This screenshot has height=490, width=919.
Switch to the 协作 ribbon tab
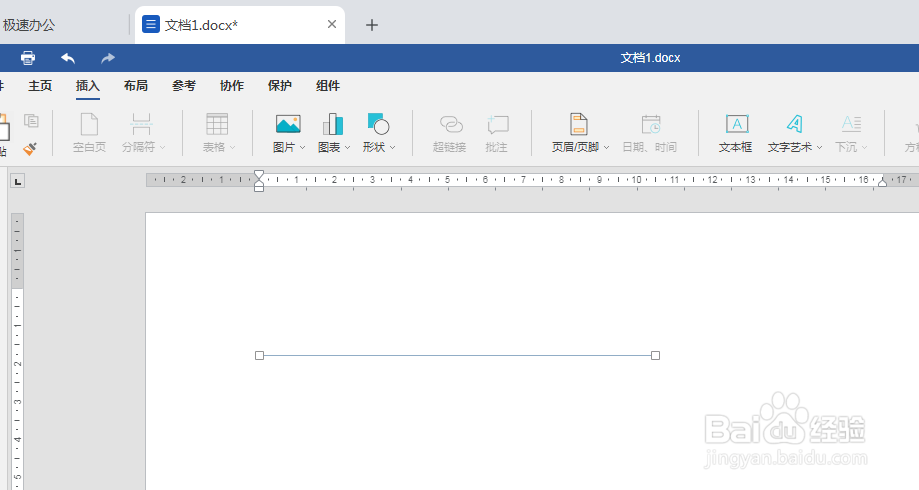tap(232, 86)
